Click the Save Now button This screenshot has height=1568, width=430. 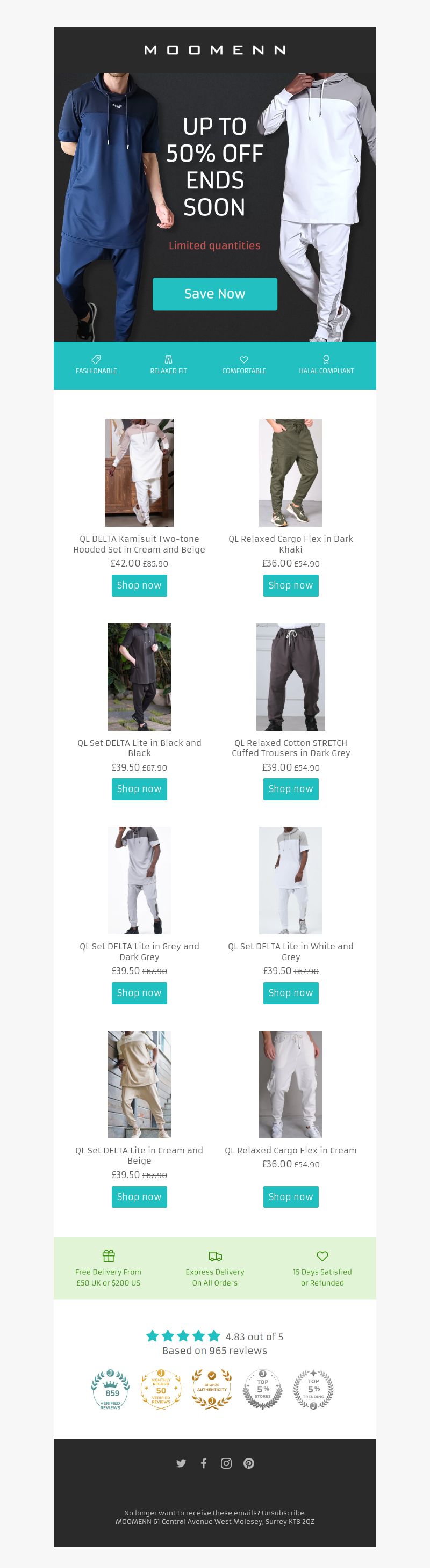pos(215,294)
